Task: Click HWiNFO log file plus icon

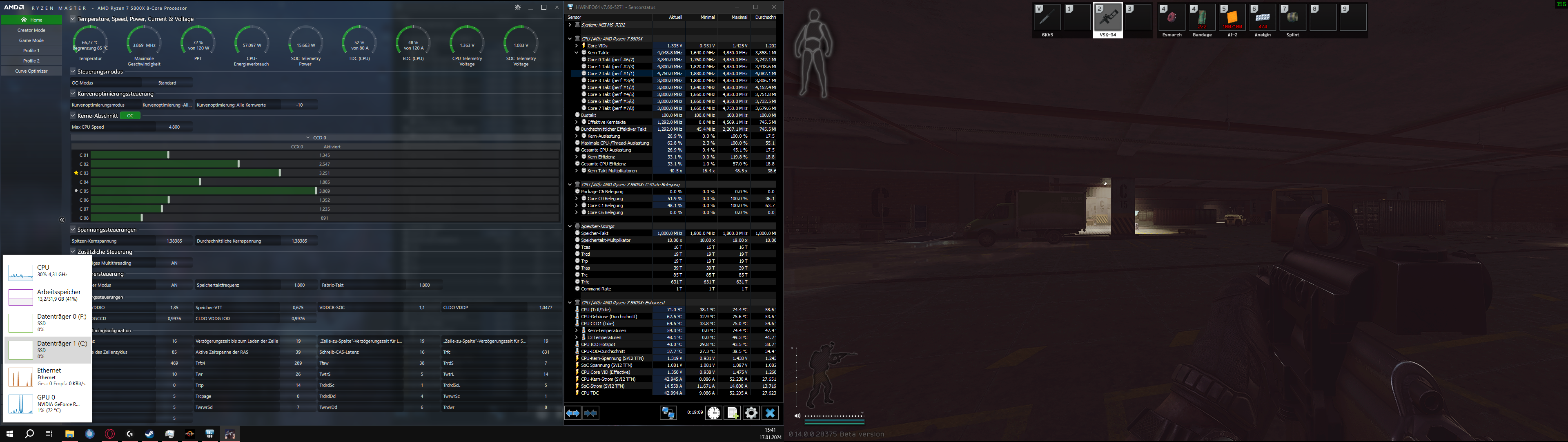Action: click(x=732, y=413)
